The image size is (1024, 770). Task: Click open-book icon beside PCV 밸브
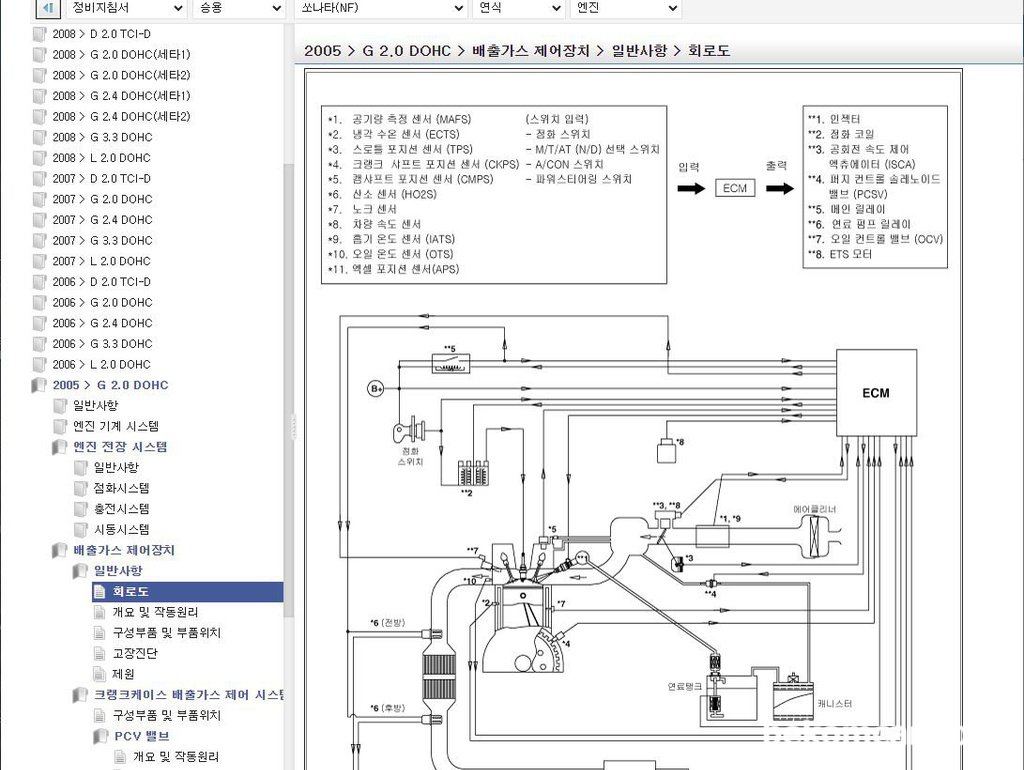(101, 737)
